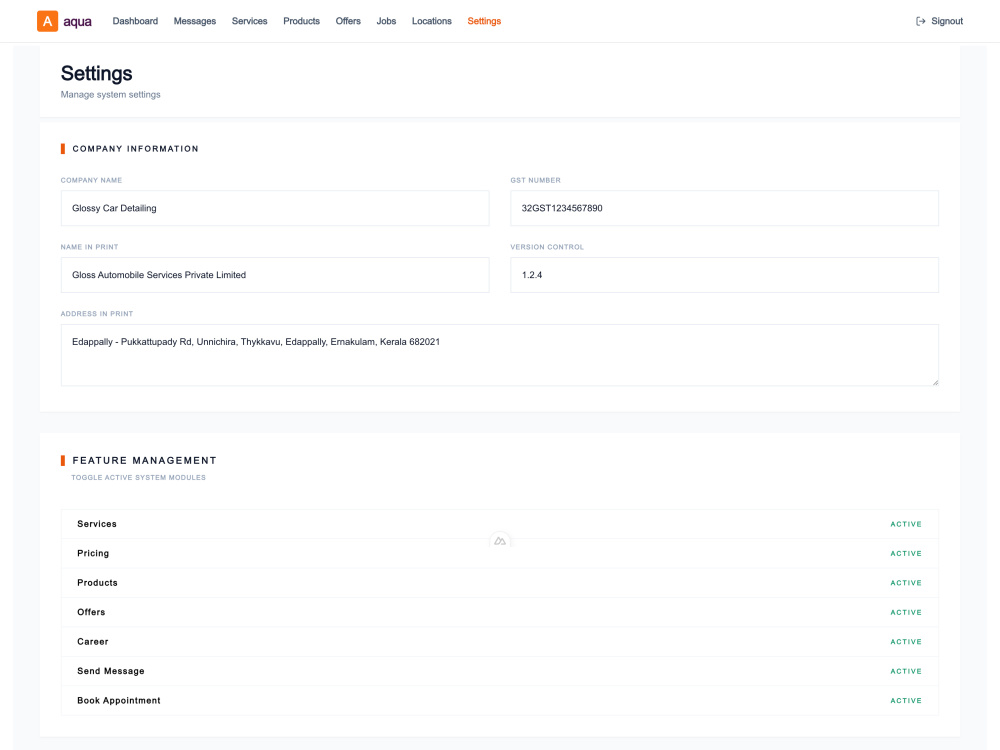
Task: Toggle the Career module ACTIVE status
Action: click(x=906, y=642)
